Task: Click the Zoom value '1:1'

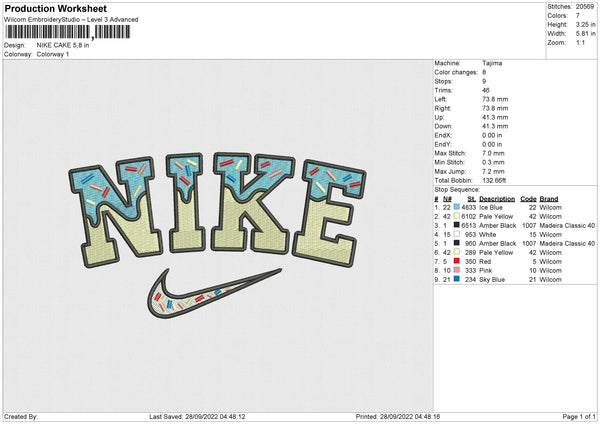Action: [580, 43]
